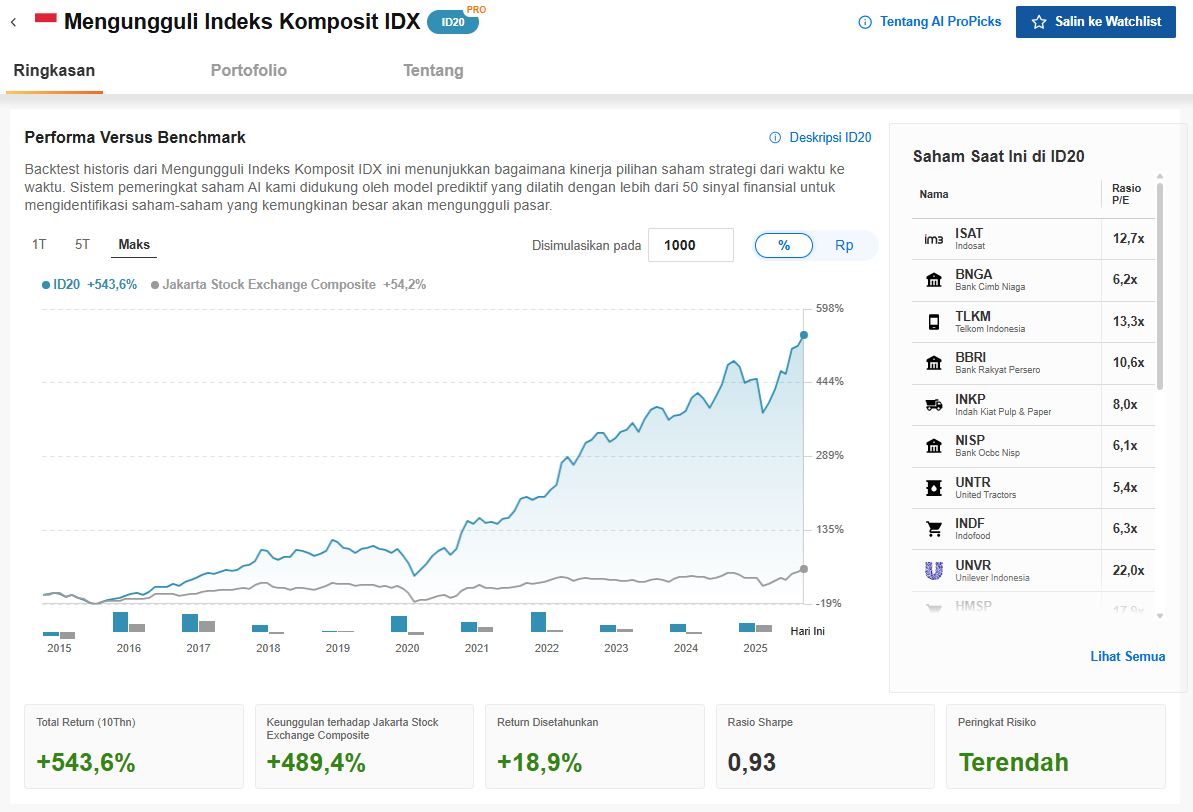This screenshot has height=812, width=1193.
Task: Click the Disimulasikan pada amount input field
Action: click(691, 245)
